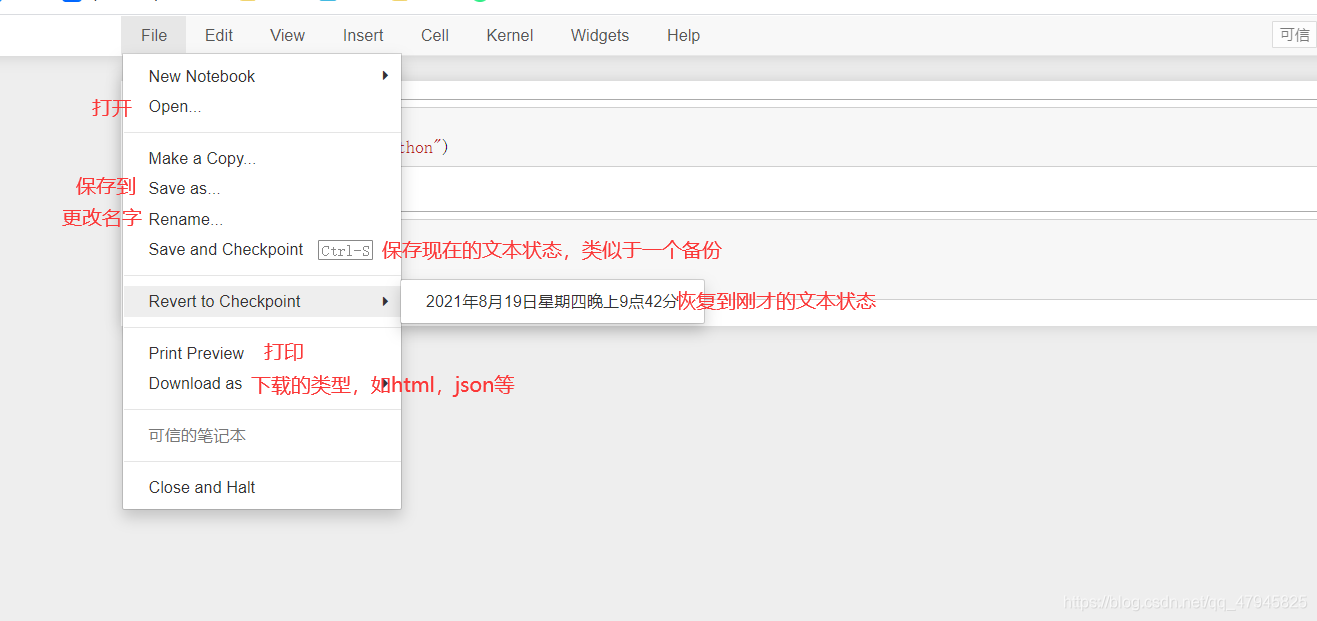
Task: Click the File menu
Action: 154,36
